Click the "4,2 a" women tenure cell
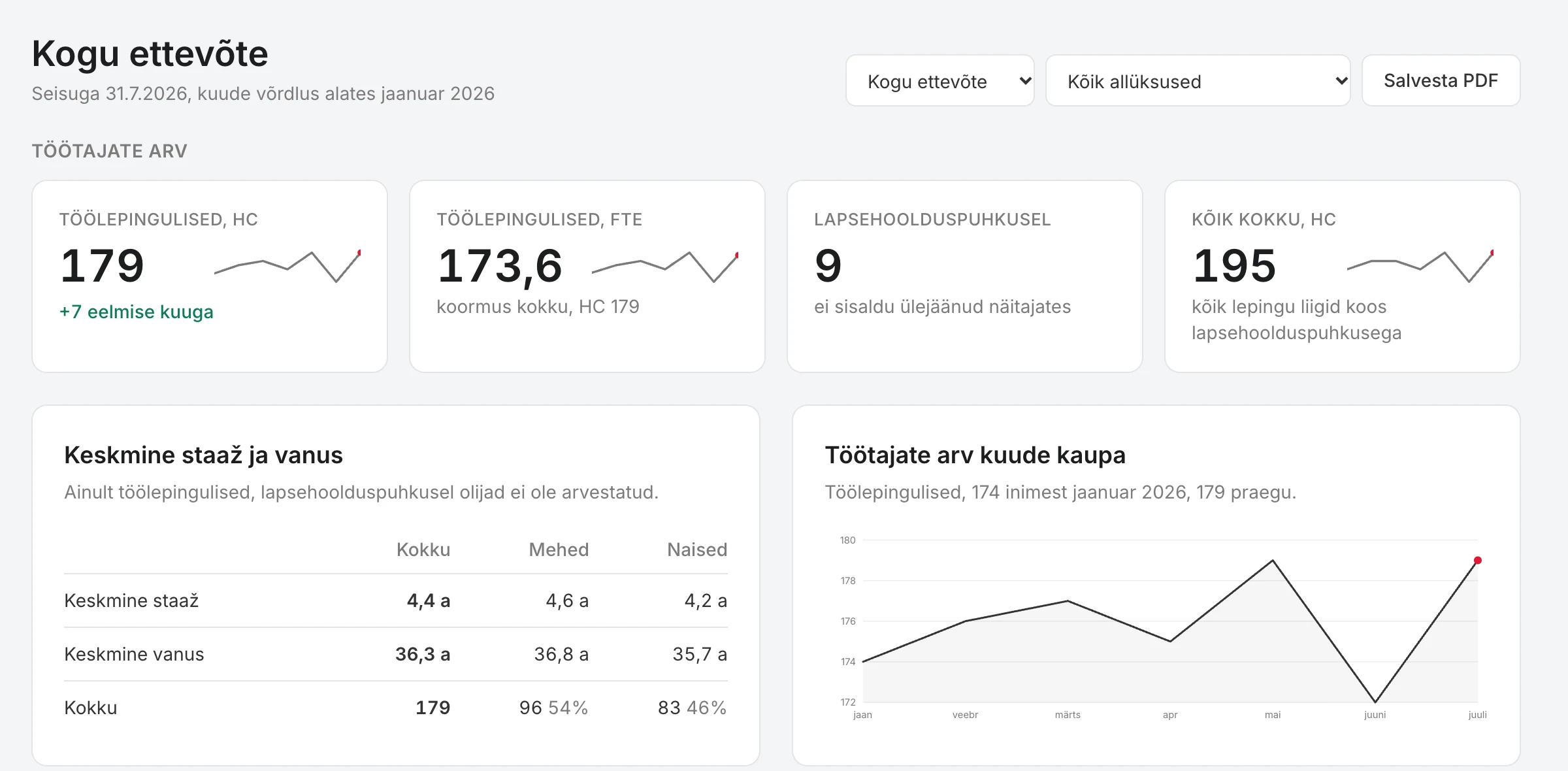 706,600
